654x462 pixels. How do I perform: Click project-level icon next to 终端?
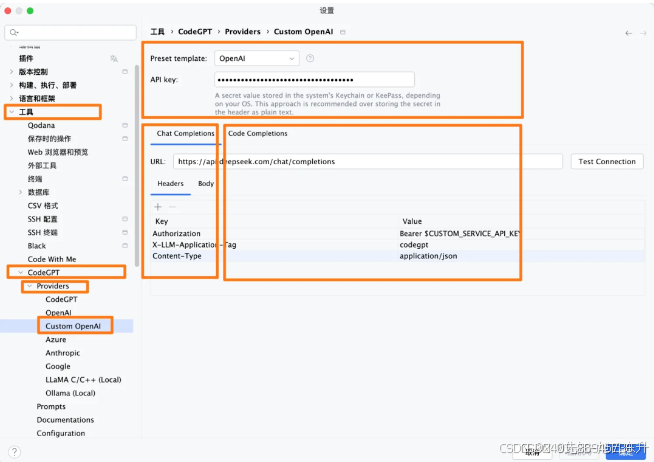click(125, 178)
